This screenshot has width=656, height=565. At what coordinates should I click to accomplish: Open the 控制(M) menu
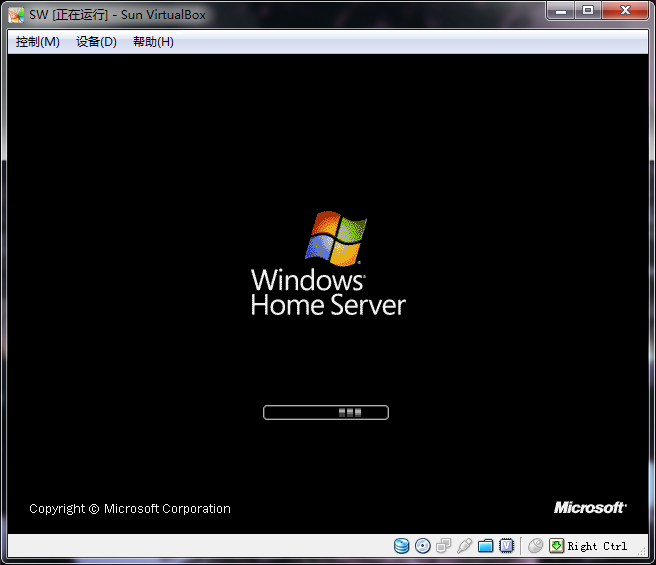point(37,42)
